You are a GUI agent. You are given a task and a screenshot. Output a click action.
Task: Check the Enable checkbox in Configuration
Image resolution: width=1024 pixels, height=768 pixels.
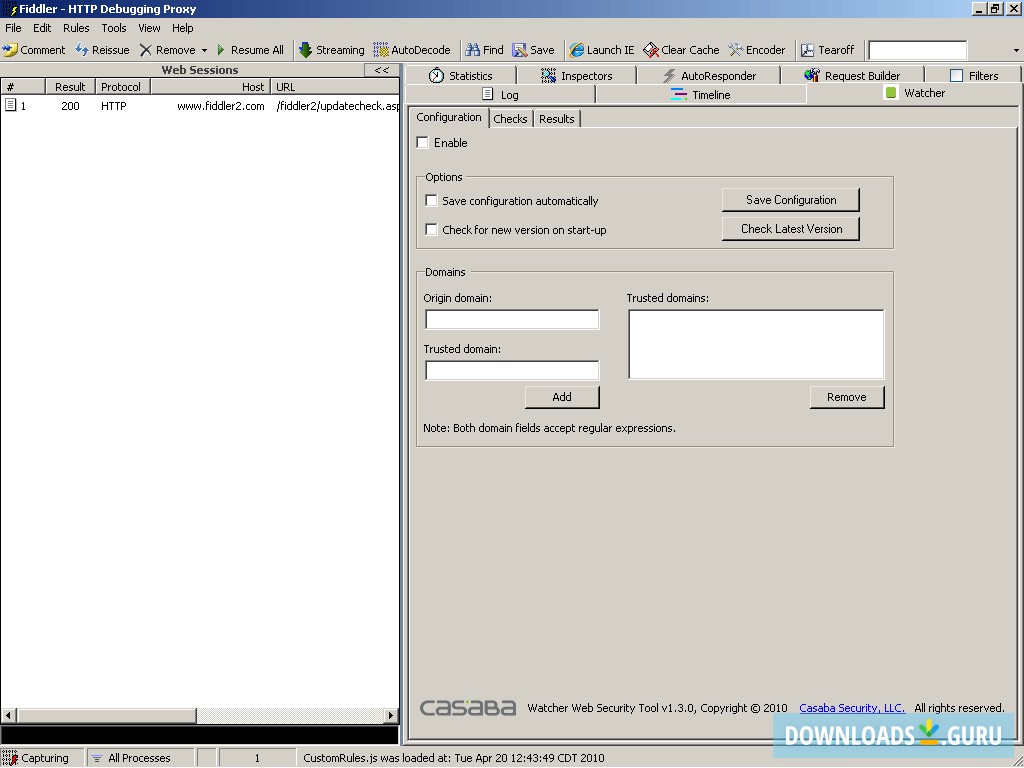coord(422,142)
